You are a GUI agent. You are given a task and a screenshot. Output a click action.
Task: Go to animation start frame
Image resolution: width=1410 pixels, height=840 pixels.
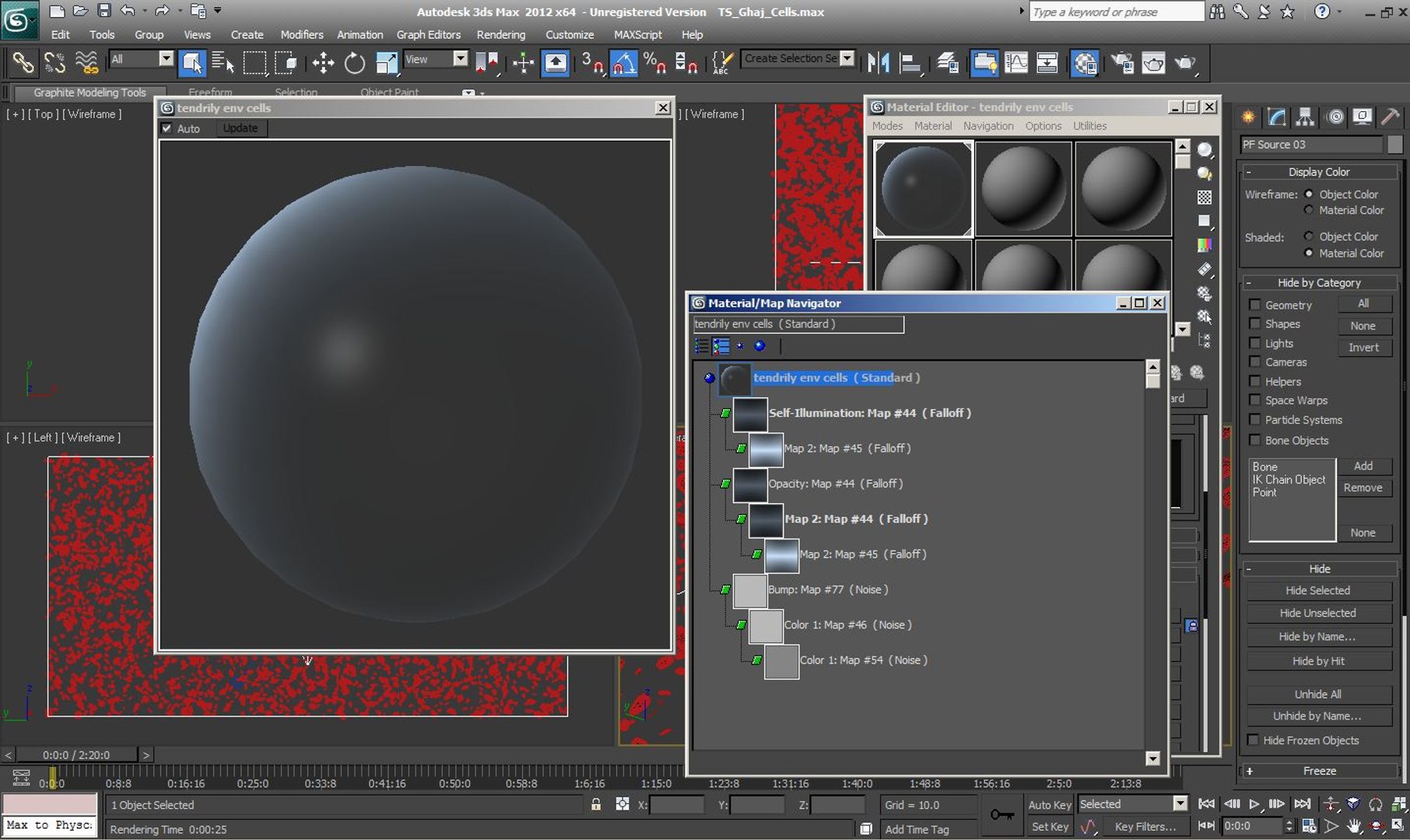[x=1206, y=804]
